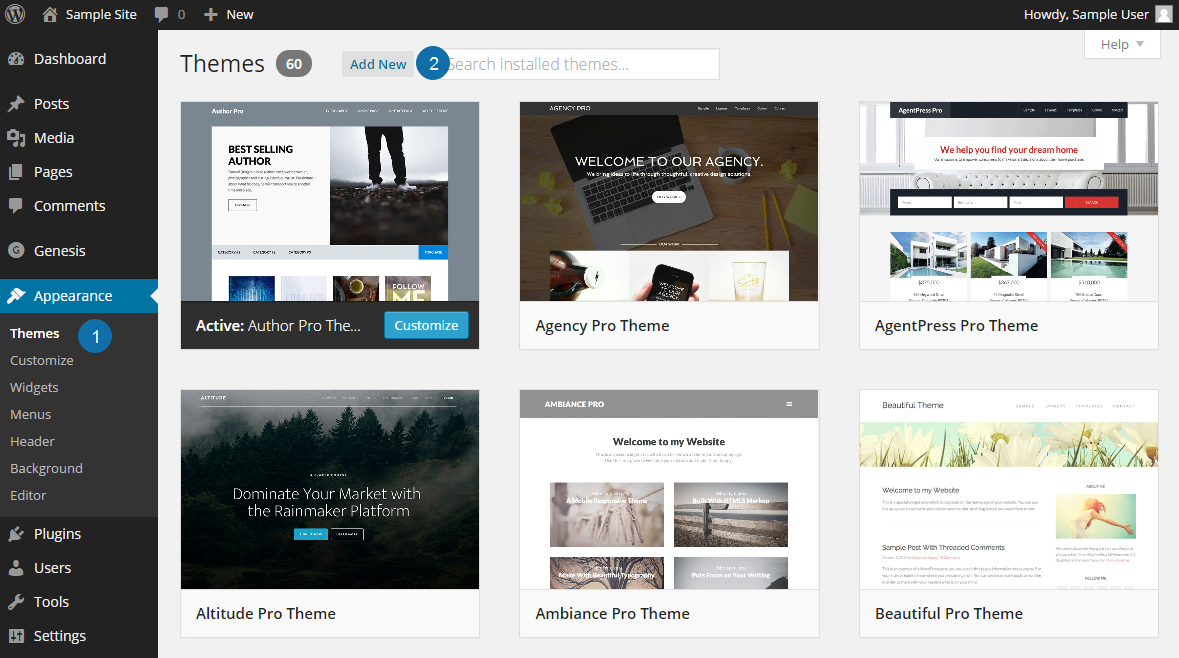Image resolution: width=1179 pixels, height=658 pixels.
Task: Open the Editor submenu link
Action: pos(28,496)
